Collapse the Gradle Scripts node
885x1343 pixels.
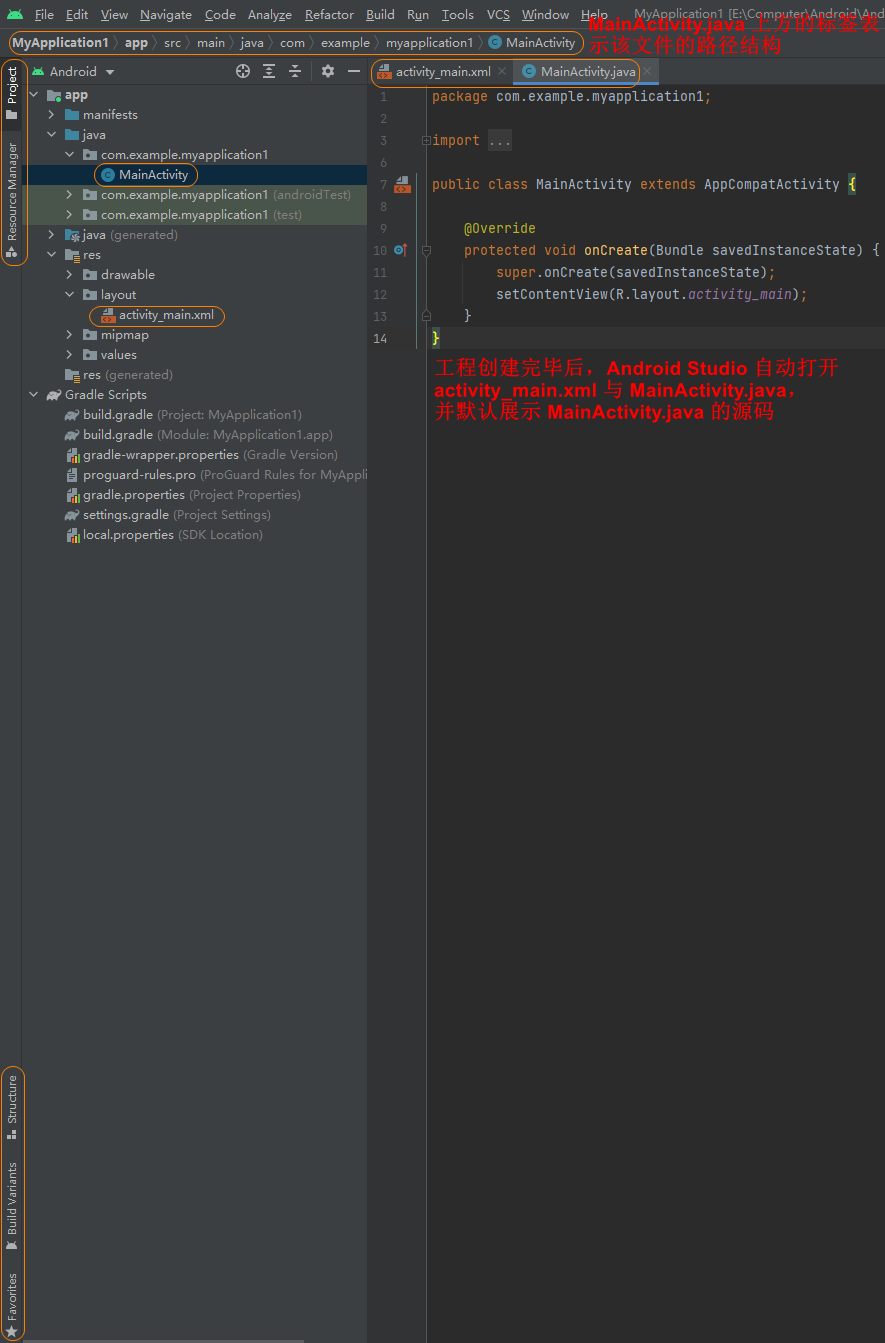(34, 395)
